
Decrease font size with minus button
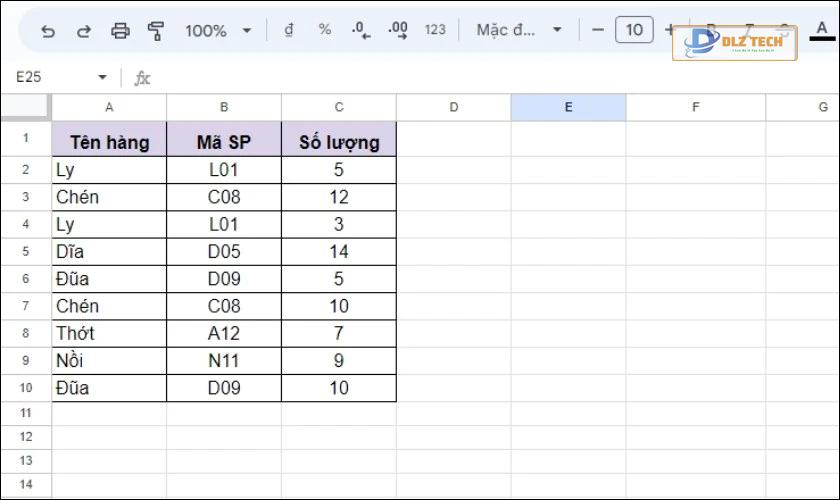tap(598, 30)
